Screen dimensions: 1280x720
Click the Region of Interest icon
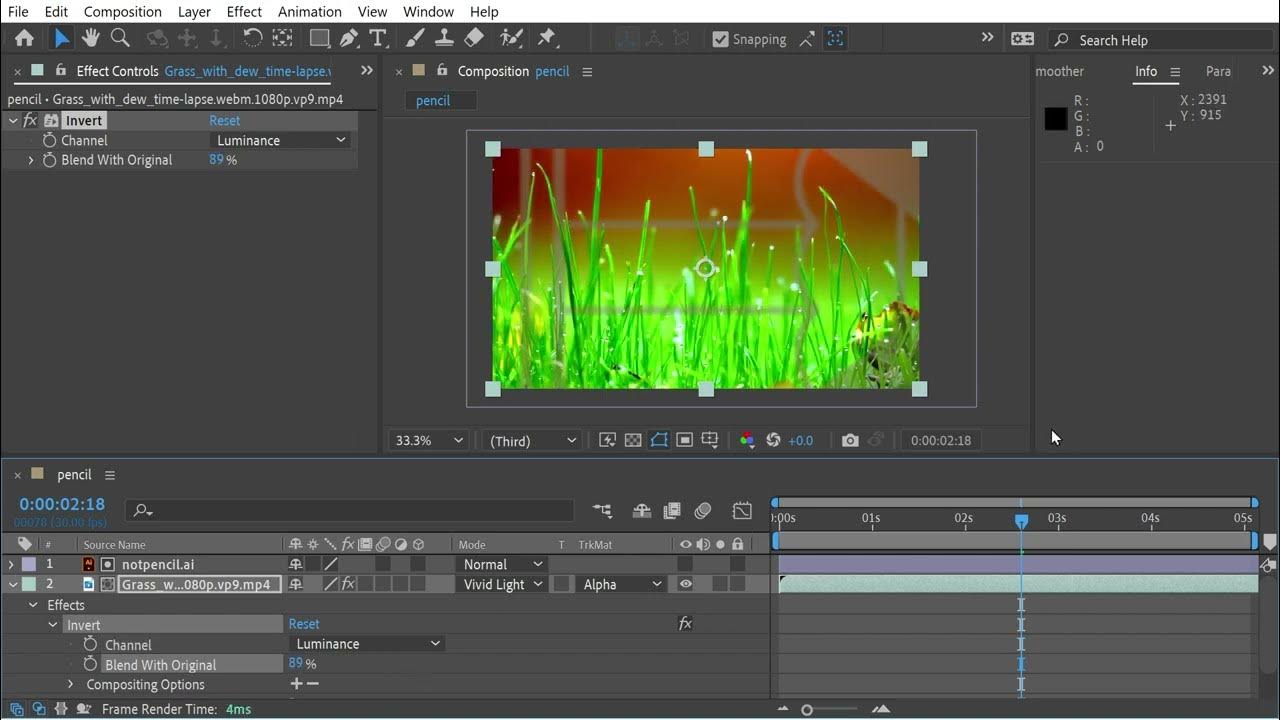pyautogui.click(x=685, y=440)
